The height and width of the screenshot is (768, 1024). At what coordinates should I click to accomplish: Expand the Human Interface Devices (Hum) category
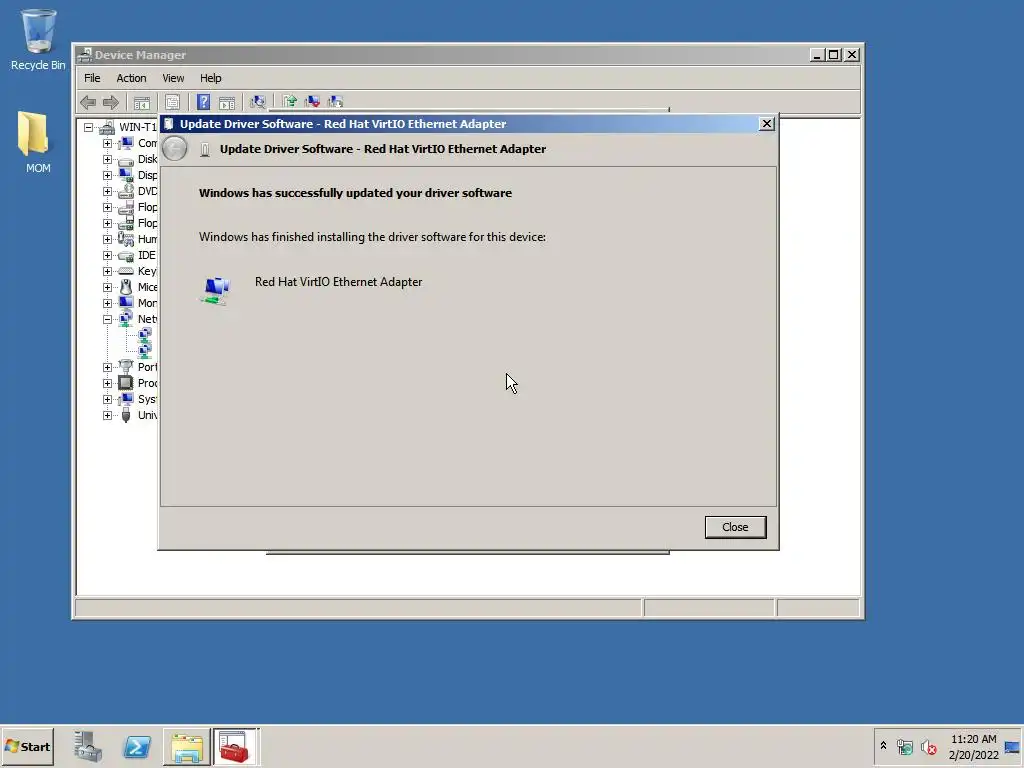[107, 239]
